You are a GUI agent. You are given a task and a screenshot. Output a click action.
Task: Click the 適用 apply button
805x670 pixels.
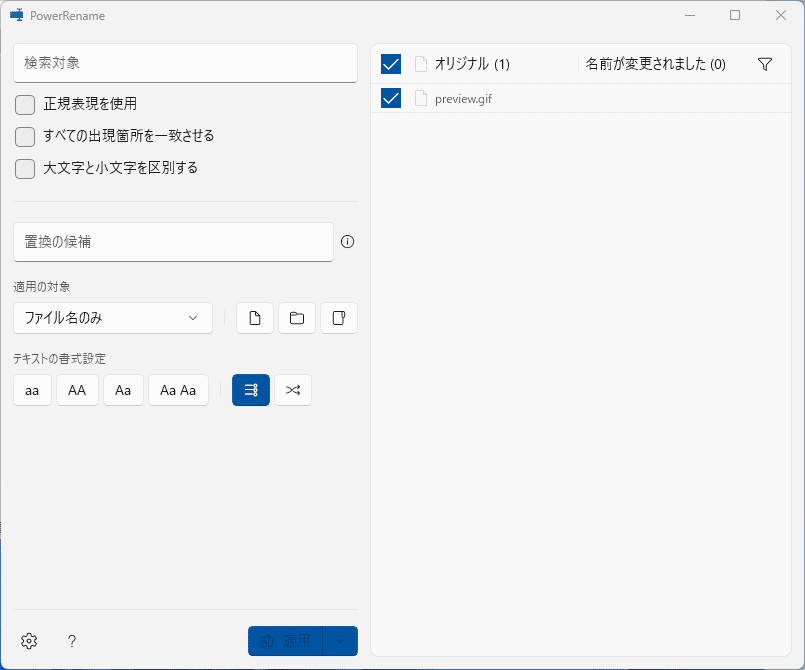point(285,641)
